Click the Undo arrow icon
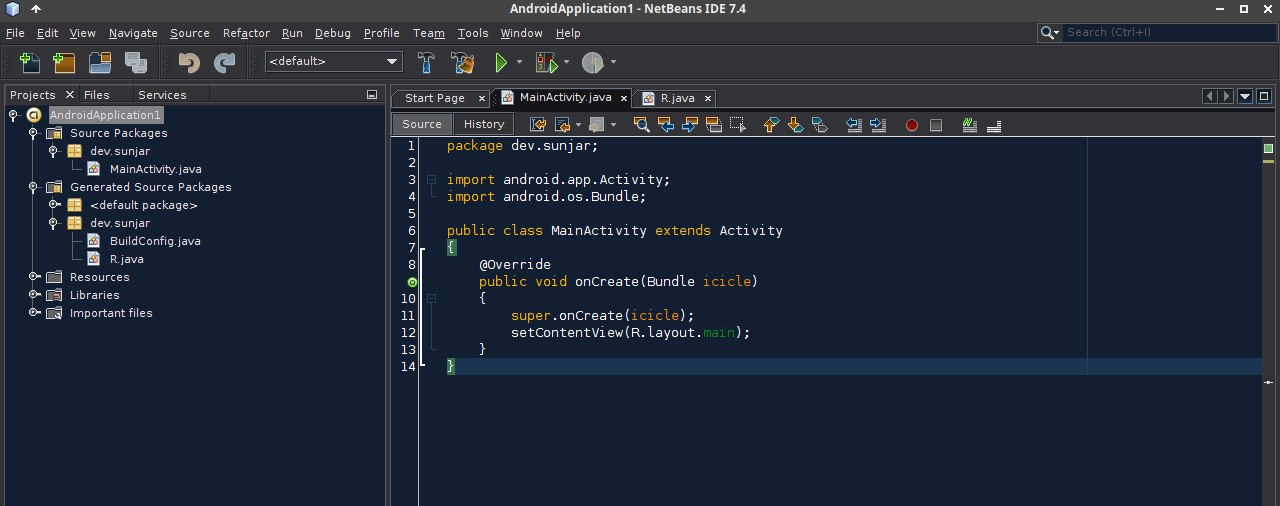 (188, 62)
